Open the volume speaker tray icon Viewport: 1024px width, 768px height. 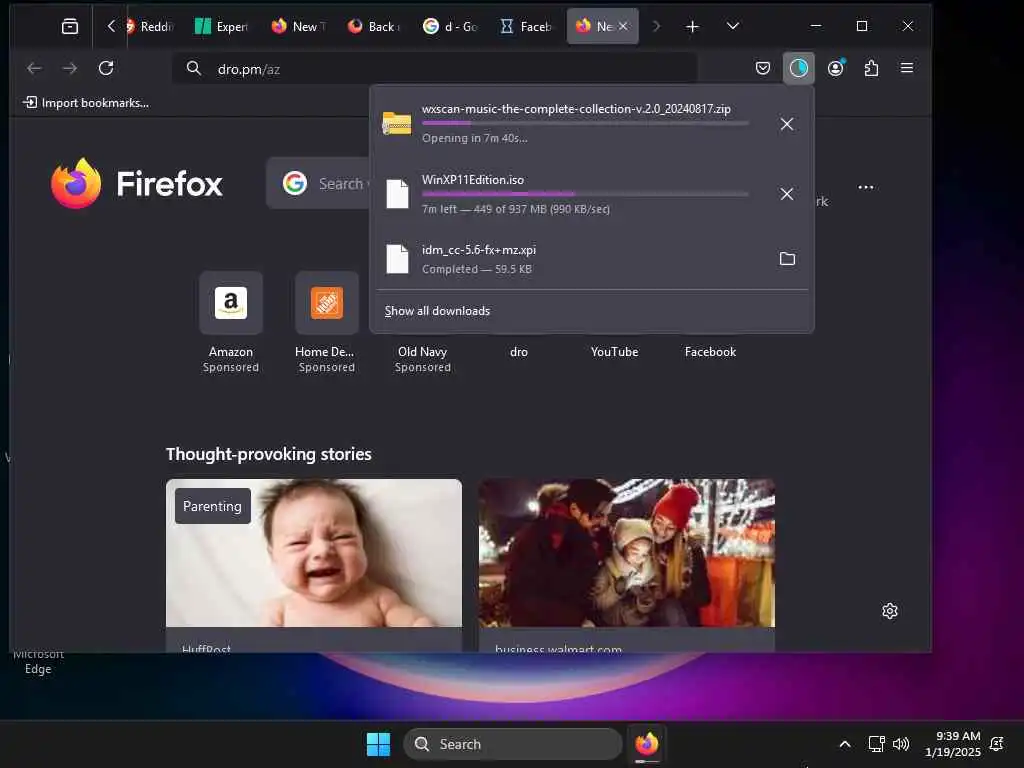coord(901,744)
